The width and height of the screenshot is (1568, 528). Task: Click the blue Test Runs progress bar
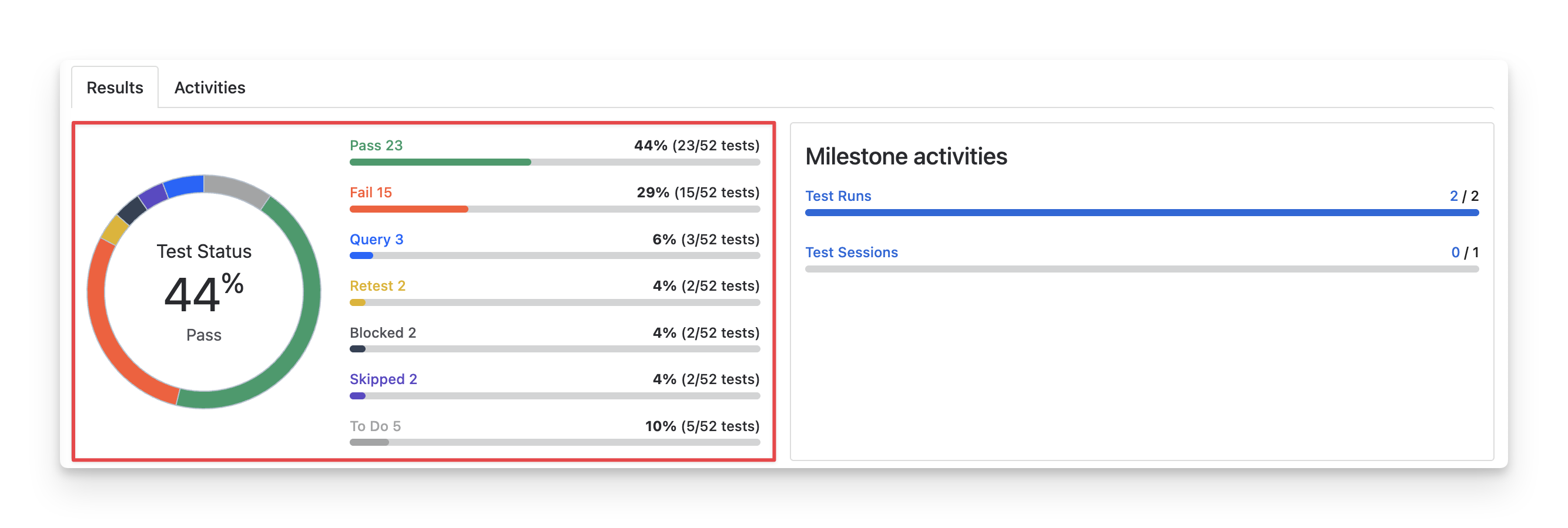tap(1141, 213)
